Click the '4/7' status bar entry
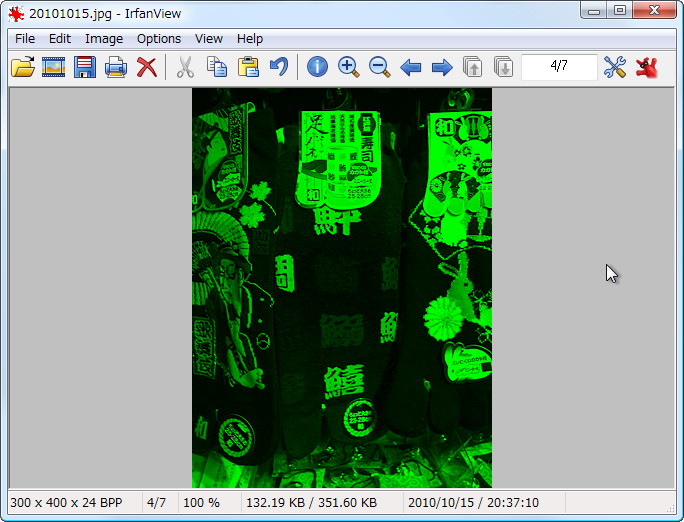Screen dimensions: 684x522 tap(156, 502)
